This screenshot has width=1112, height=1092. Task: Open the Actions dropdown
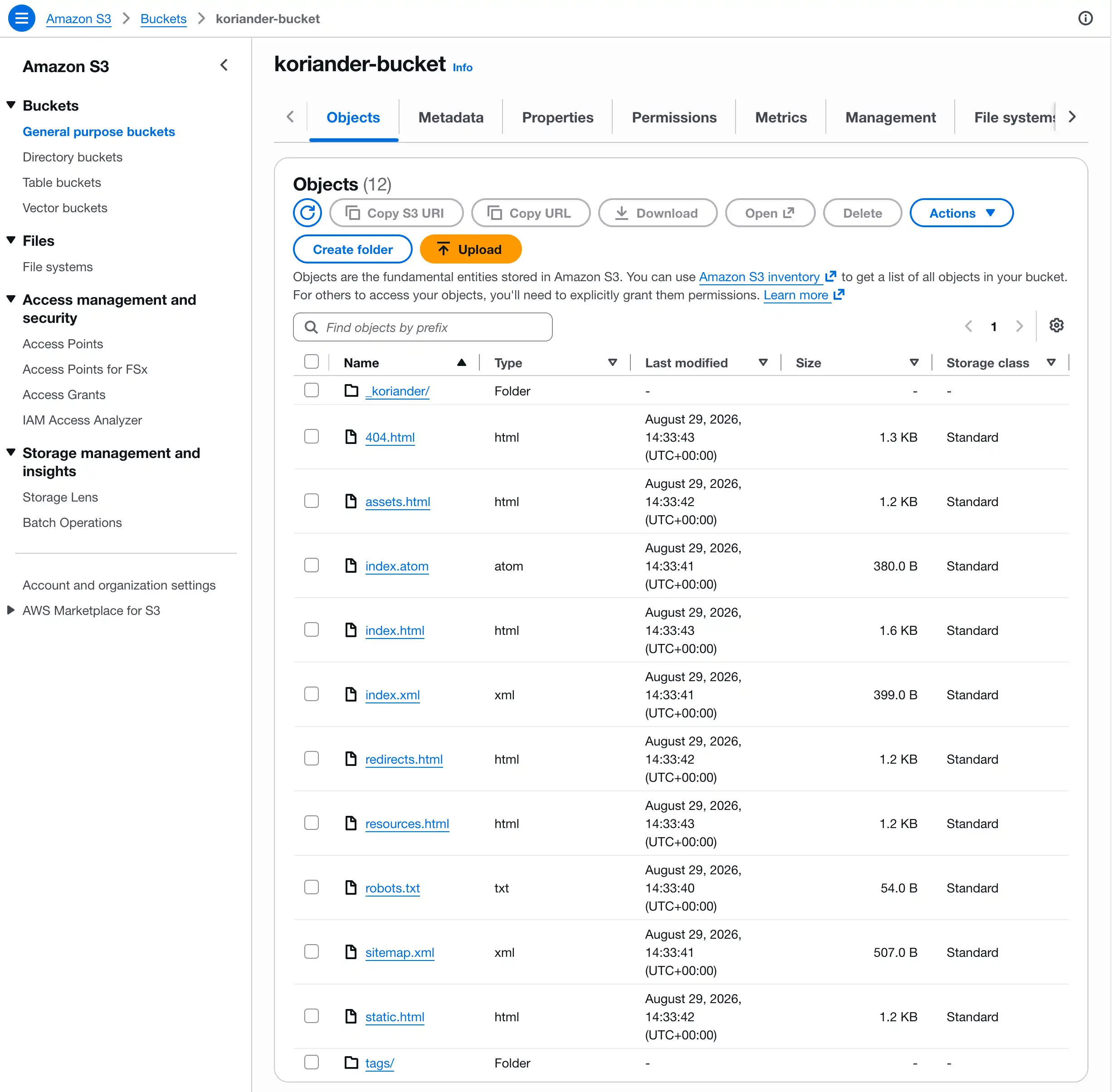[961, 213]
